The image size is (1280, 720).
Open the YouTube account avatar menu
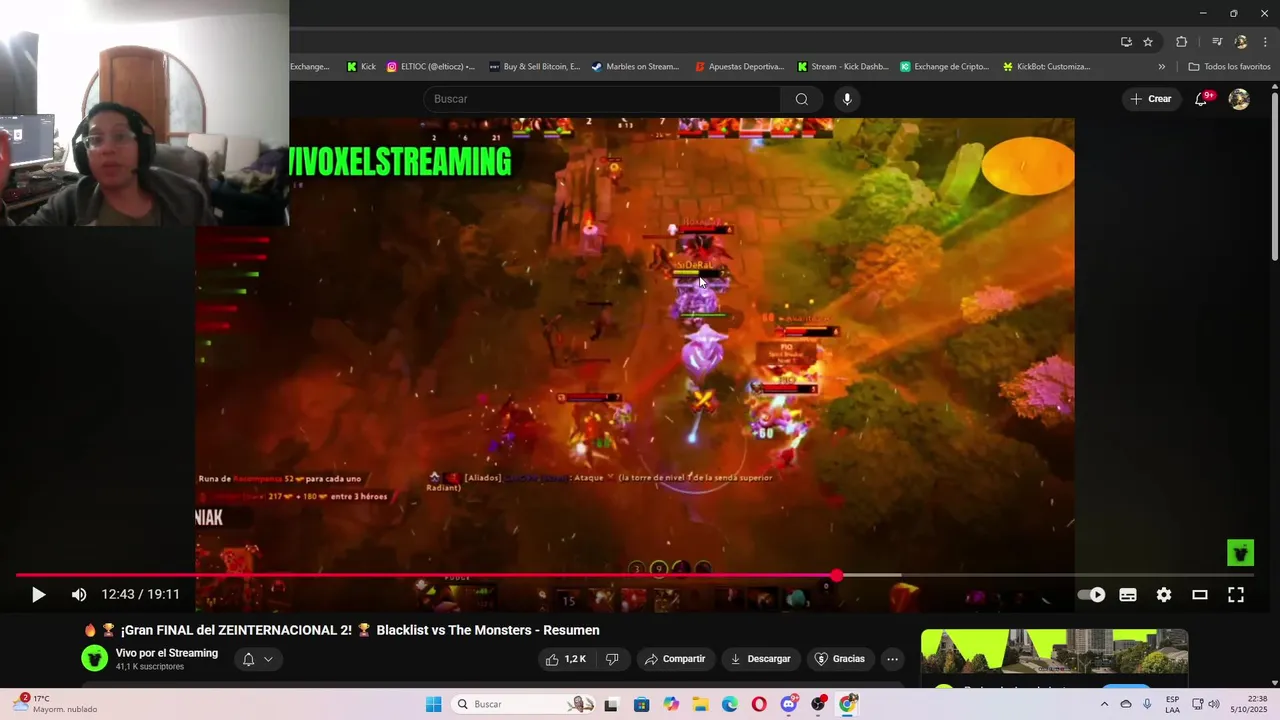click(1239, 99)
